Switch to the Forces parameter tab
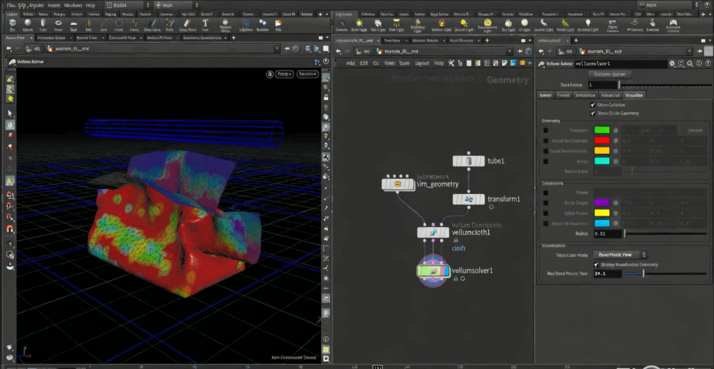This screenshot has width=714, height=369. pyautogui.click(x=563, y=95)
